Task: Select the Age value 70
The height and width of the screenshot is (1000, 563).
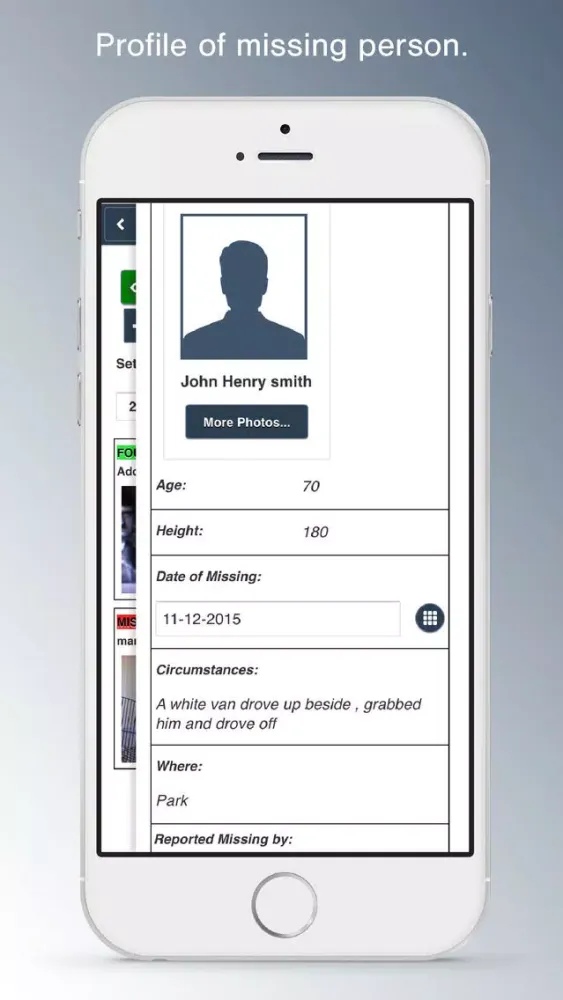Action: coord(311,487)
